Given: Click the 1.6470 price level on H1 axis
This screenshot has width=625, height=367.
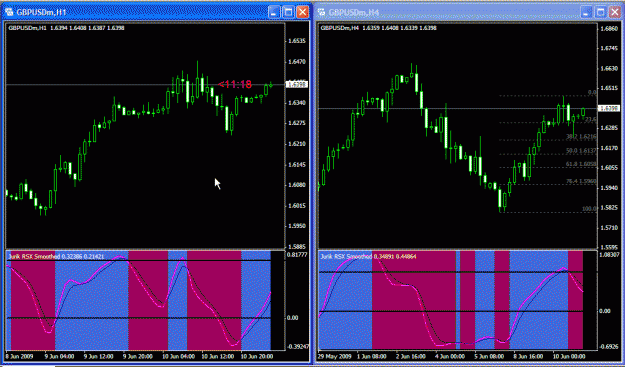Looking at the screenshot, I should pyautogui.click(x=297, y=62).
